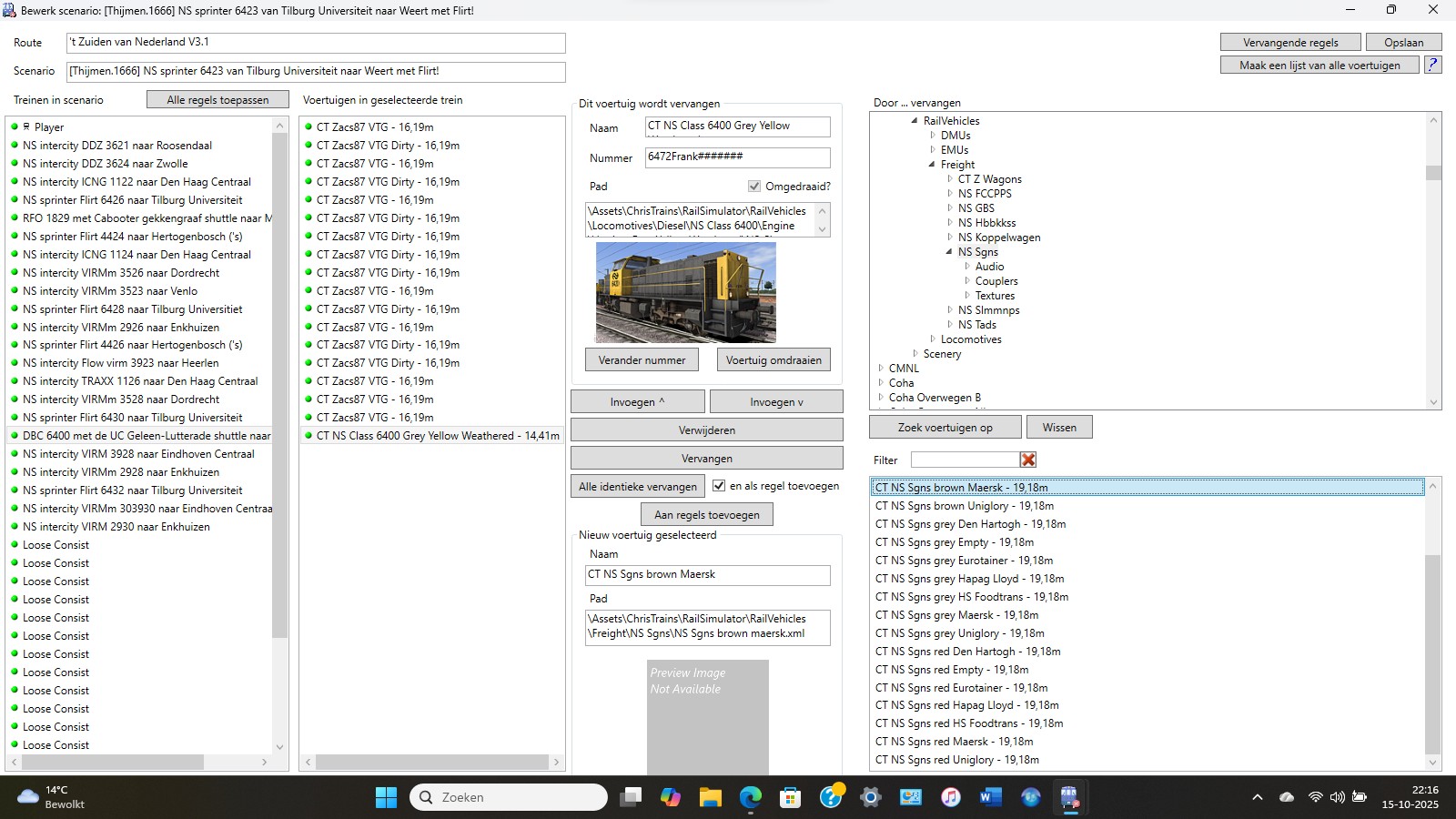Screen dimensions: 1456x819
Task: Click the Filter text input field
Action: point(964,460)
